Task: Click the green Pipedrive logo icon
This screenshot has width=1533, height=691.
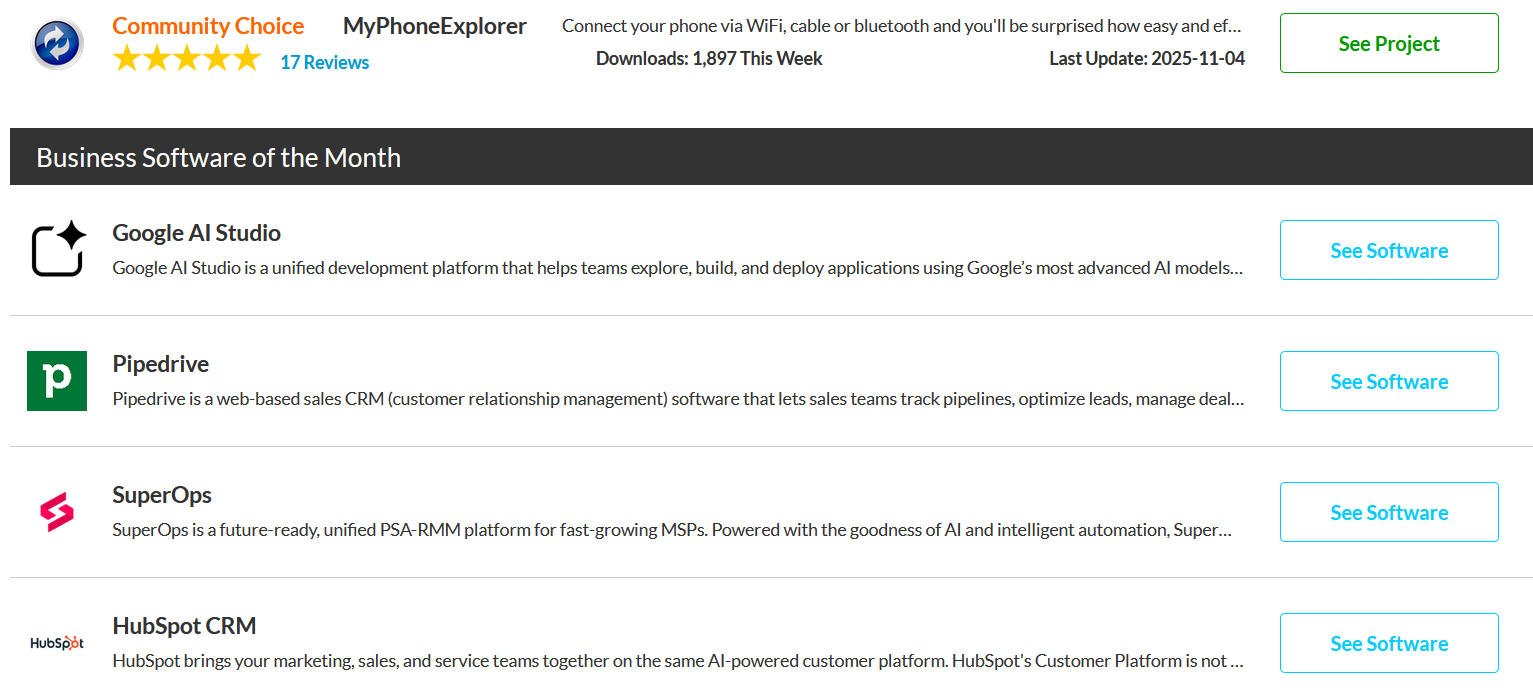Action: pyautogui.click(x=57, y=381)
